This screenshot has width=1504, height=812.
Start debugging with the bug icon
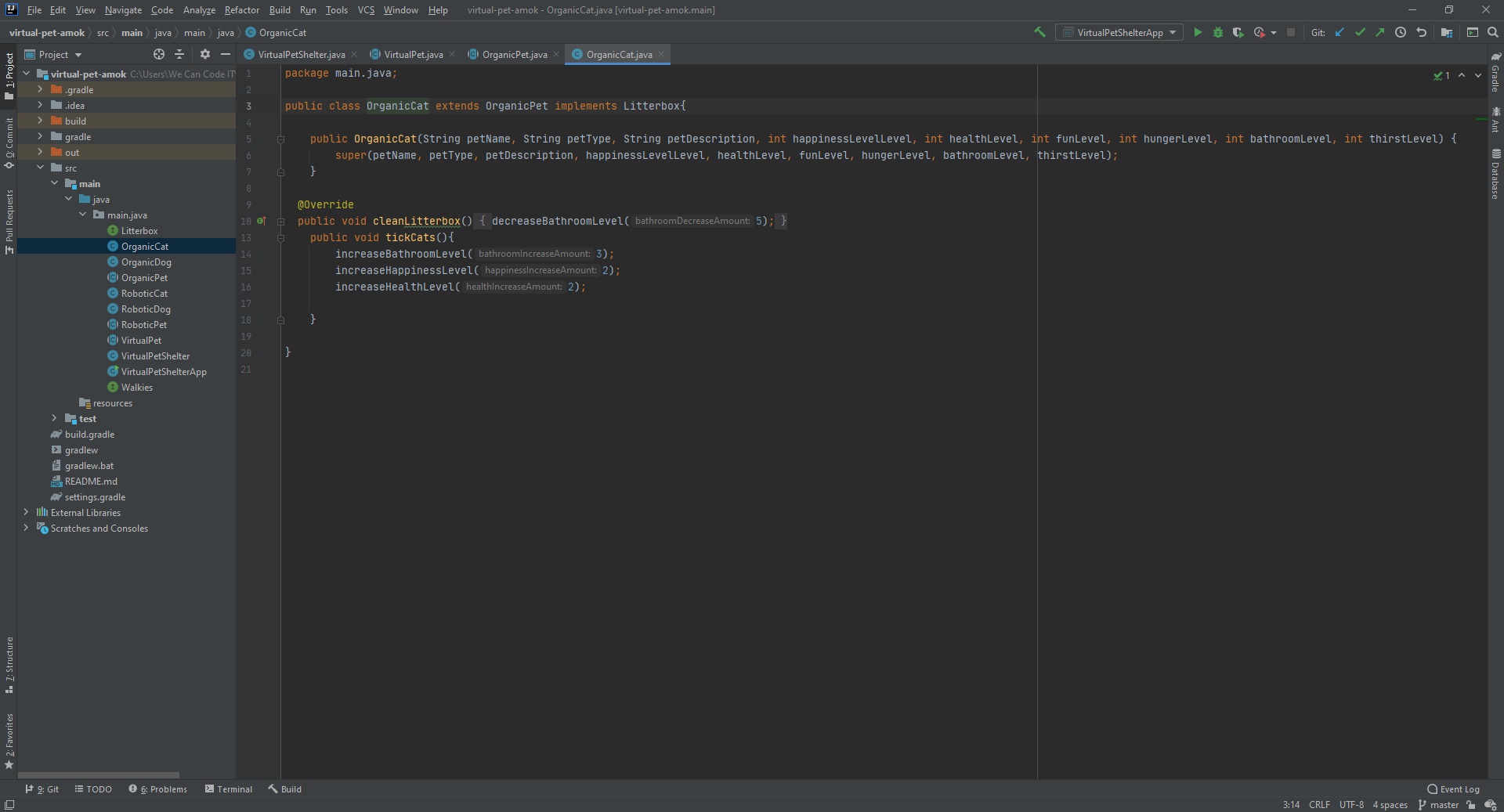[1217, 32]
